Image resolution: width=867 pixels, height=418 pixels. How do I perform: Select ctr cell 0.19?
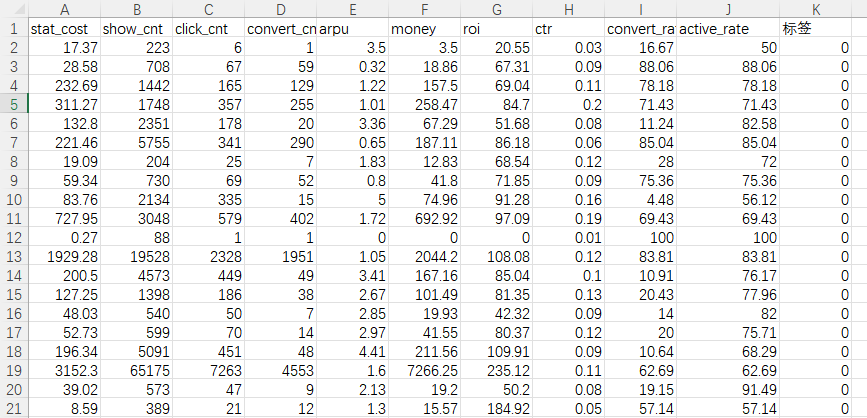coord(568,218)
